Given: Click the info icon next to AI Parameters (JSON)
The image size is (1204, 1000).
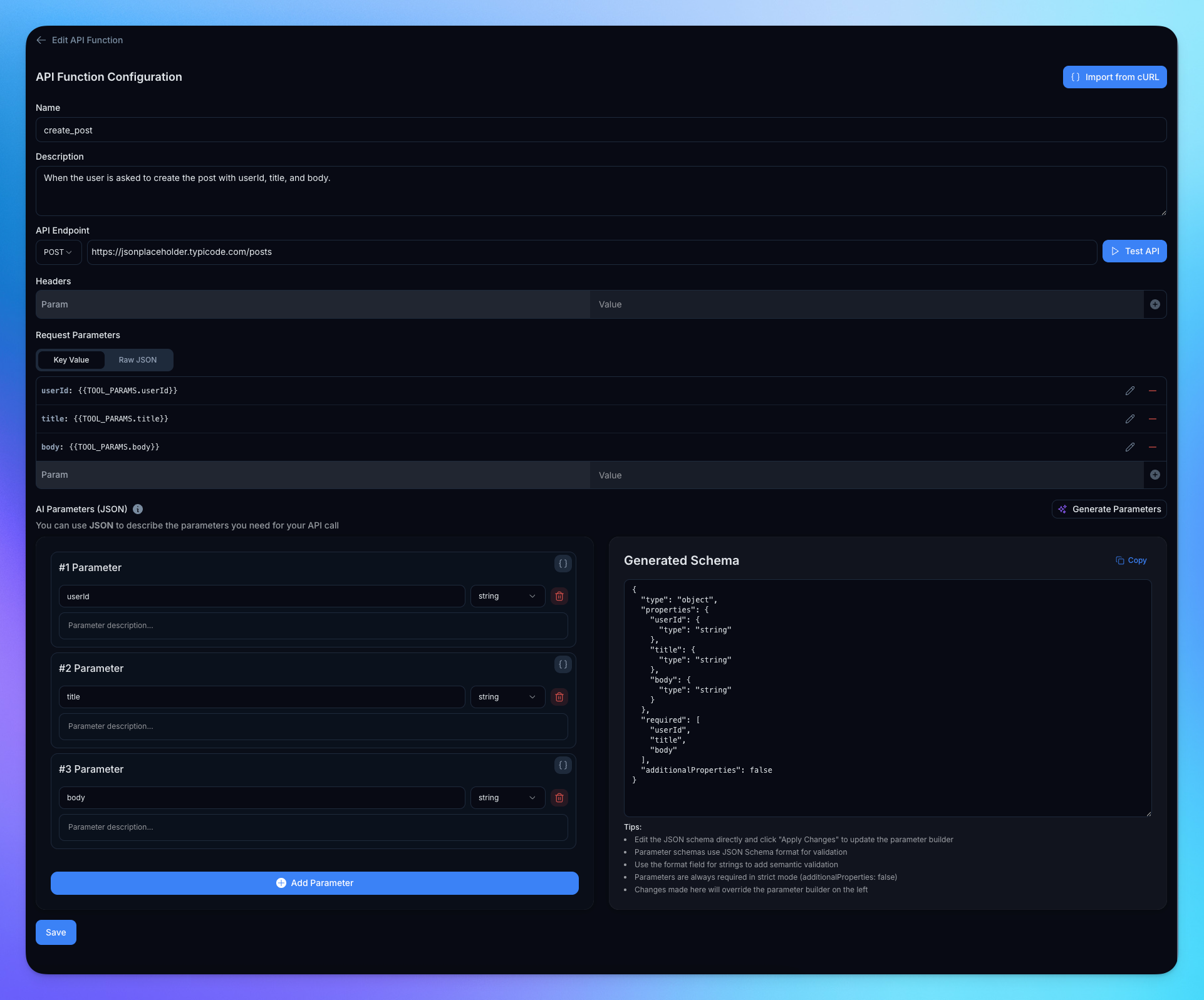Looking at the screenshot, I should click(x=138, y=509).
